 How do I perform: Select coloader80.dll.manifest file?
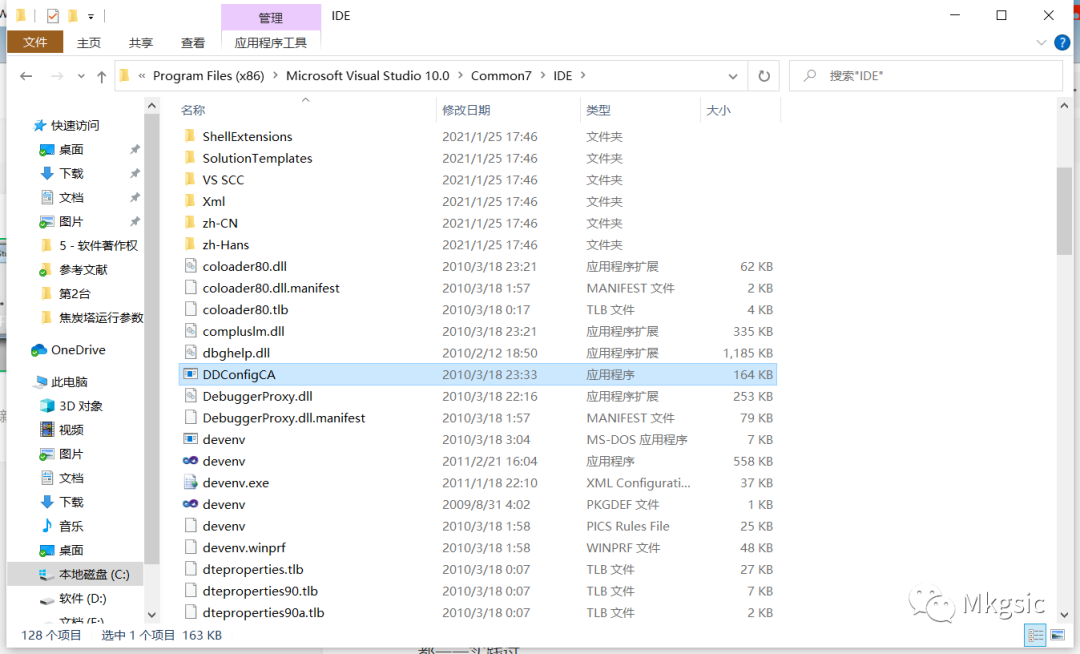click(x=271, y=288)
